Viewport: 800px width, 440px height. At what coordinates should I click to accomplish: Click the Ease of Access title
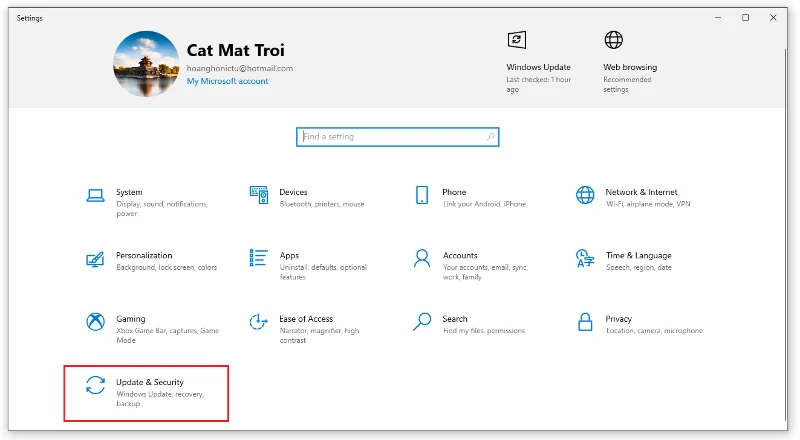tap(306, 319)
